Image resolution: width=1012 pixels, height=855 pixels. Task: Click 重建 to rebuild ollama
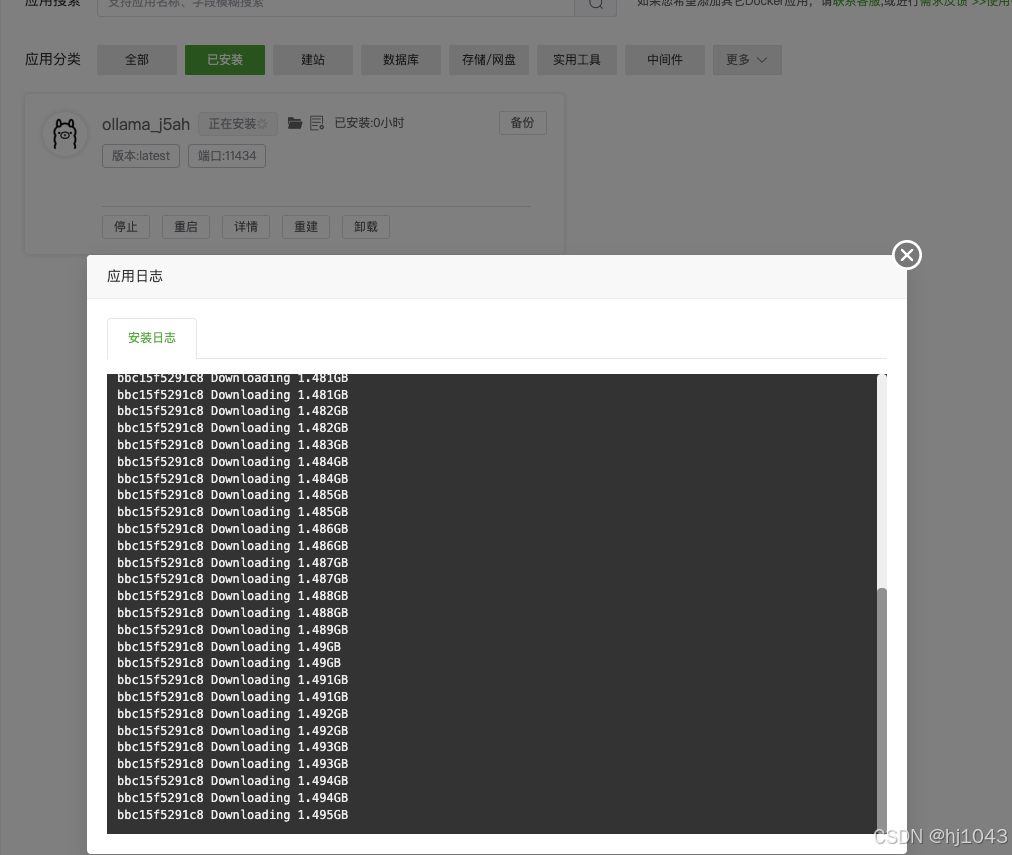coord(306,226)
